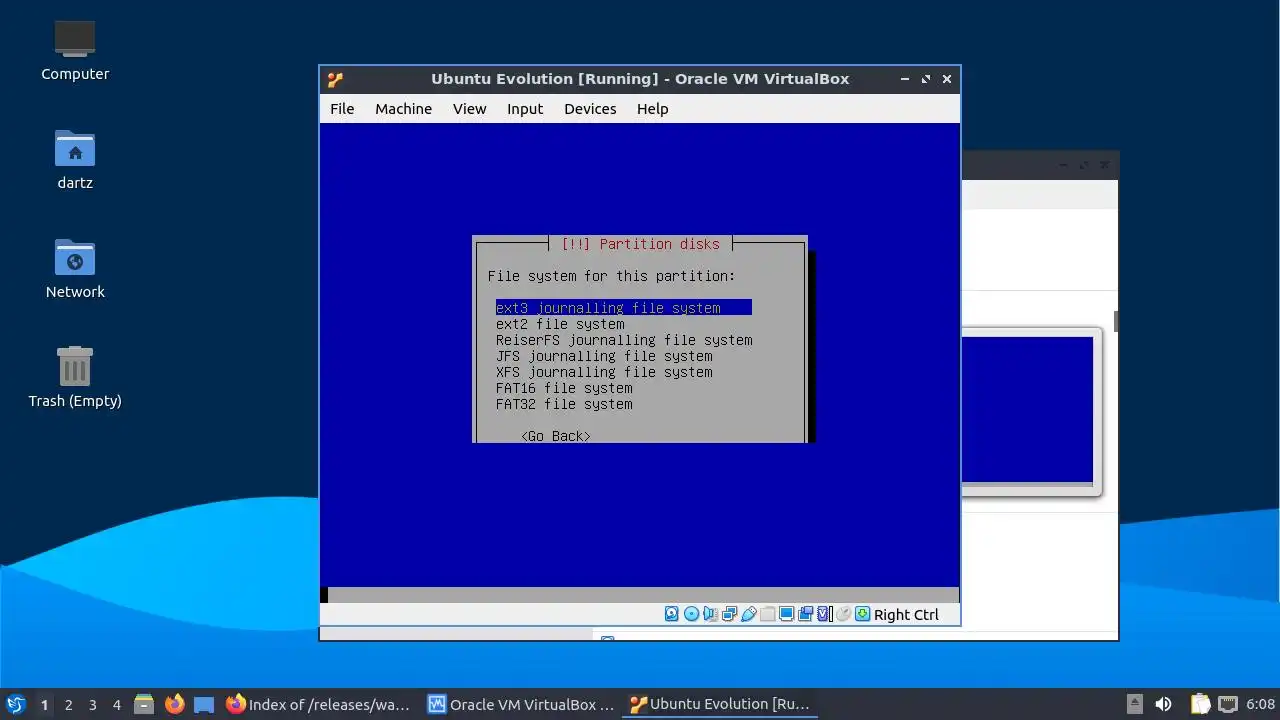Viewport: 1280px width, 720px height.
Task: Select ext3 journalling file system
Action: coord(624,308)
